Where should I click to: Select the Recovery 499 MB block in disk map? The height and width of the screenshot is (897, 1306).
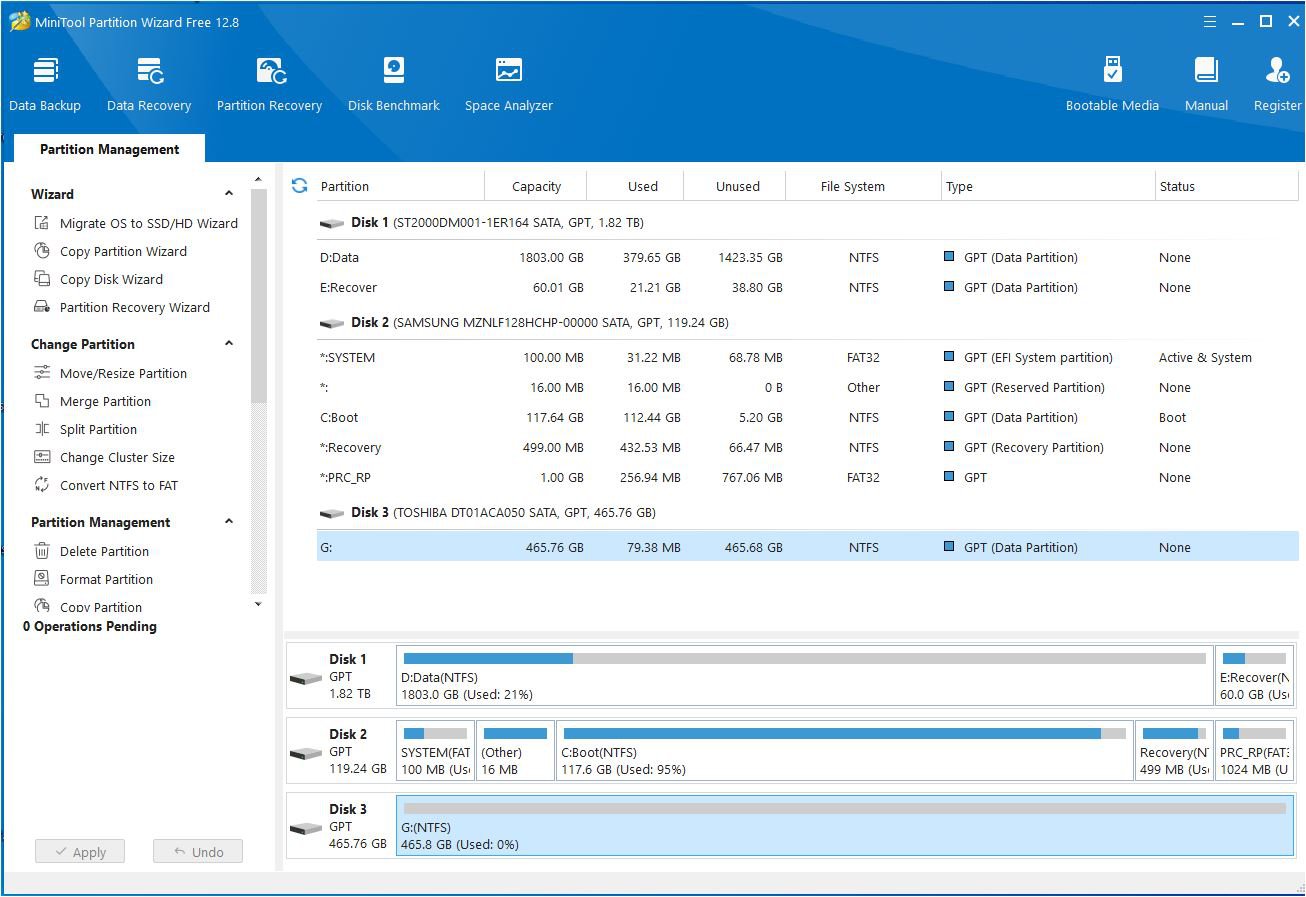pyautogui.click(x=1174, y=751)
